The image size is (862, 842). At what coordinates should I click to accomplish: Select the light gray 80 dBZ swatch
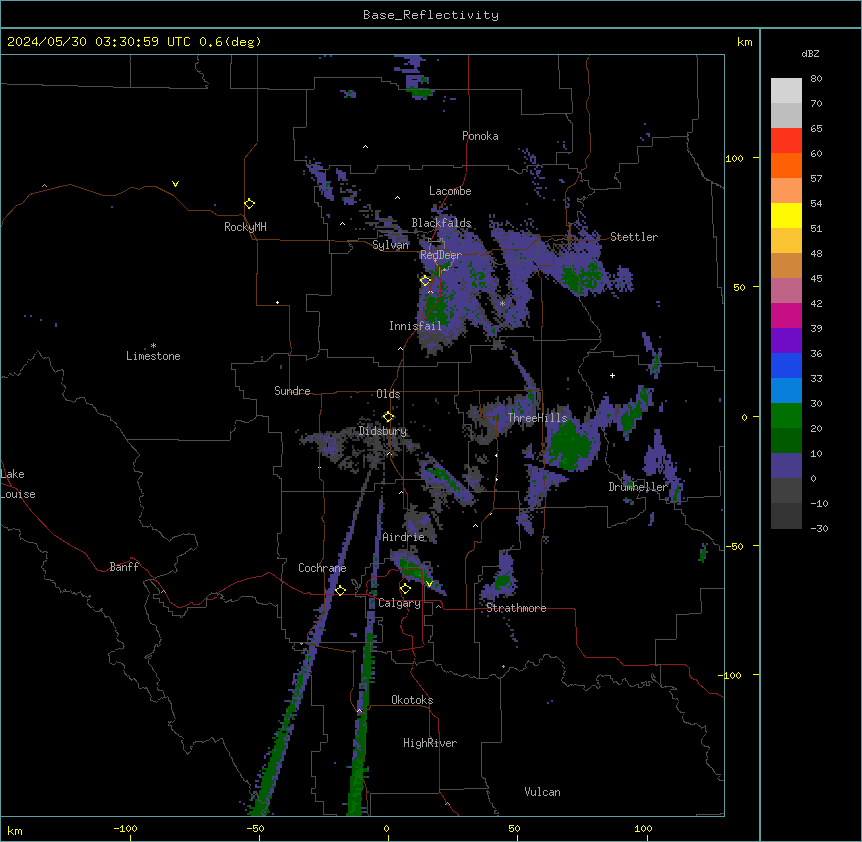pos(786,91)
